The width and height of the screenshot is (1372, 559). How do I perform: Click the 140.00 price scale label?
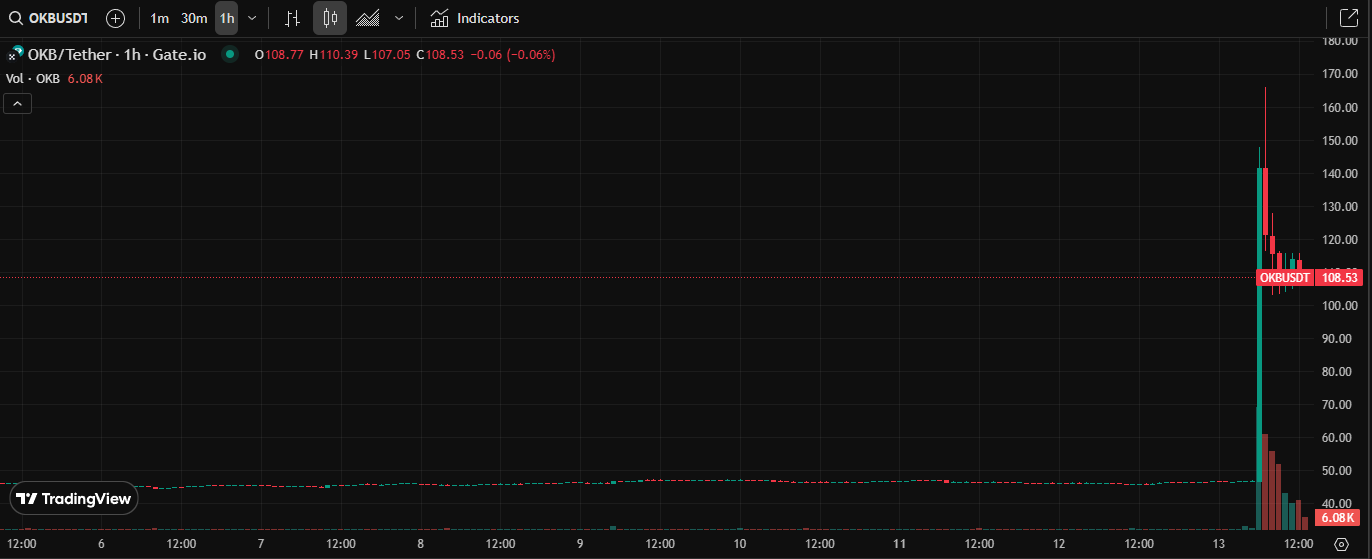[1339, 173]
